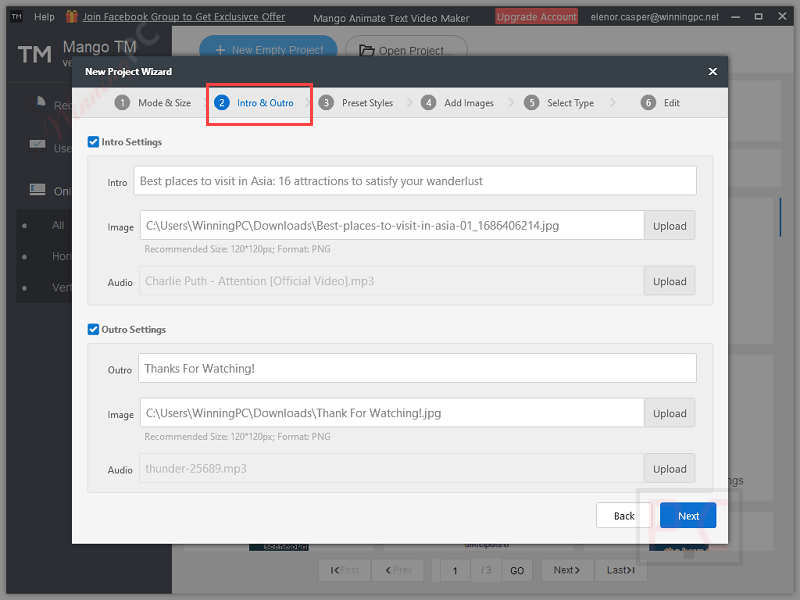Go to the Prev page in pagination
The height and width of the screenshot is (600, 800).
[398, 570]
